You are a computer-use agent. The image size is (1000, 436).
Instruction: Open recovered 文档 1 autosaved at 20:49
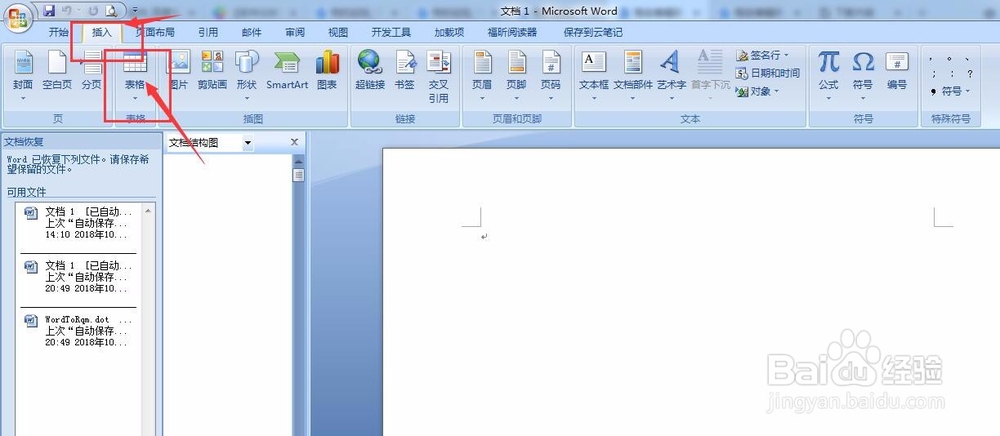78,276
